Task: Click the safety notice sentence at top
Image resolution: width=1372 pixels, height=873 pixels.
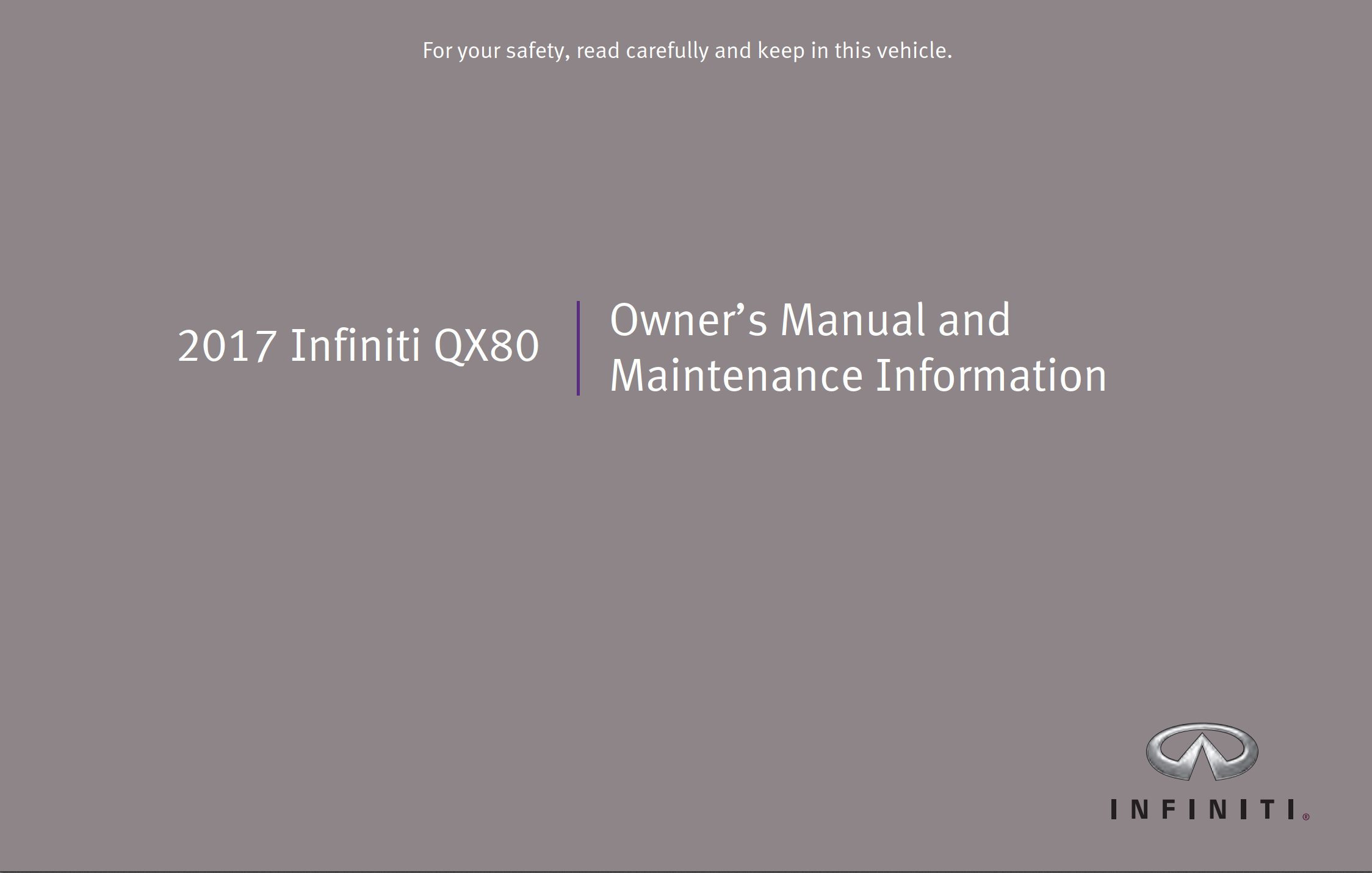Action: tap(687, 51)
